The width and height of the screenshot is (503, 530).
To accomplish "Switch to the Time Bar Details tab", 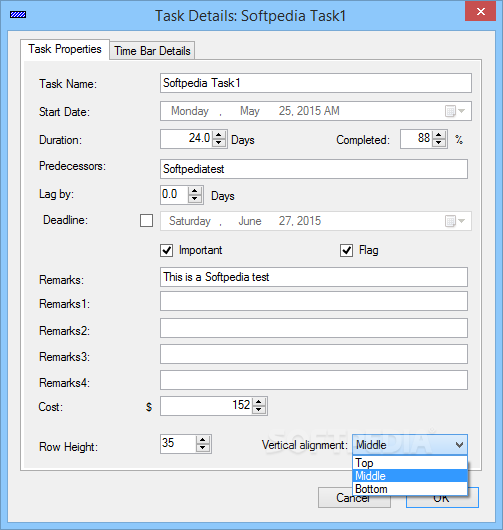I will click(152, 51).
